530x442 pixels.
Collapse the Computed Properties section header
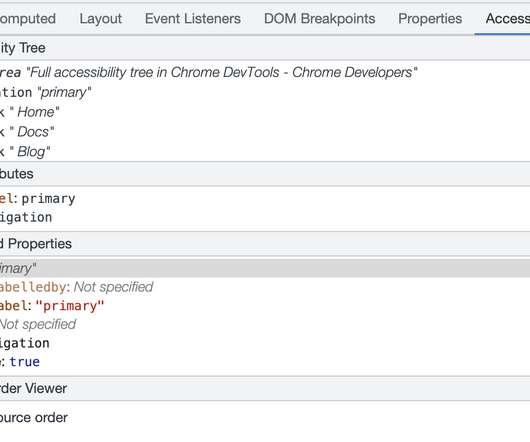coord(265,244)
